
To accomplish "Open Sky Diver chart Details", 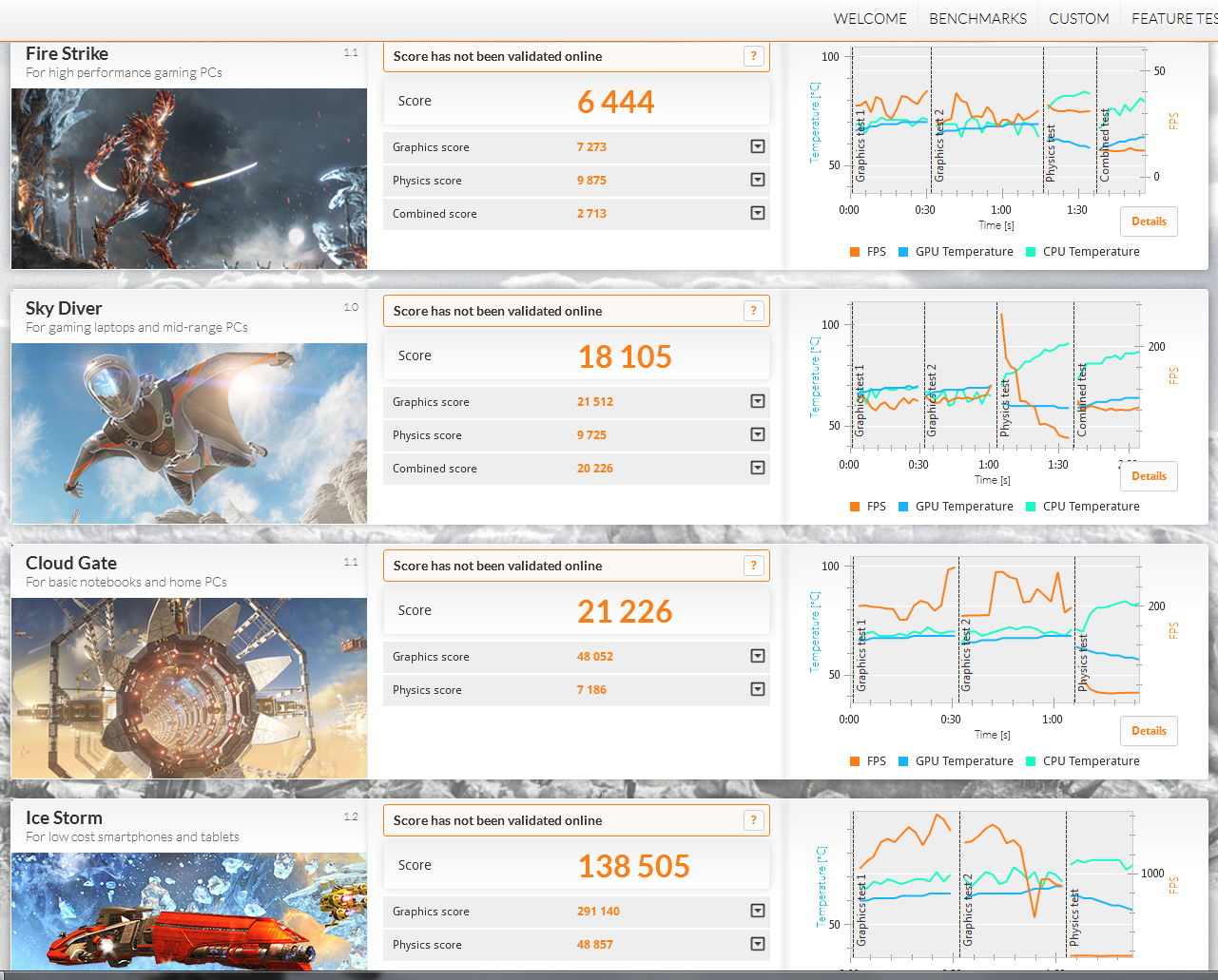I will pos(1149,476).
